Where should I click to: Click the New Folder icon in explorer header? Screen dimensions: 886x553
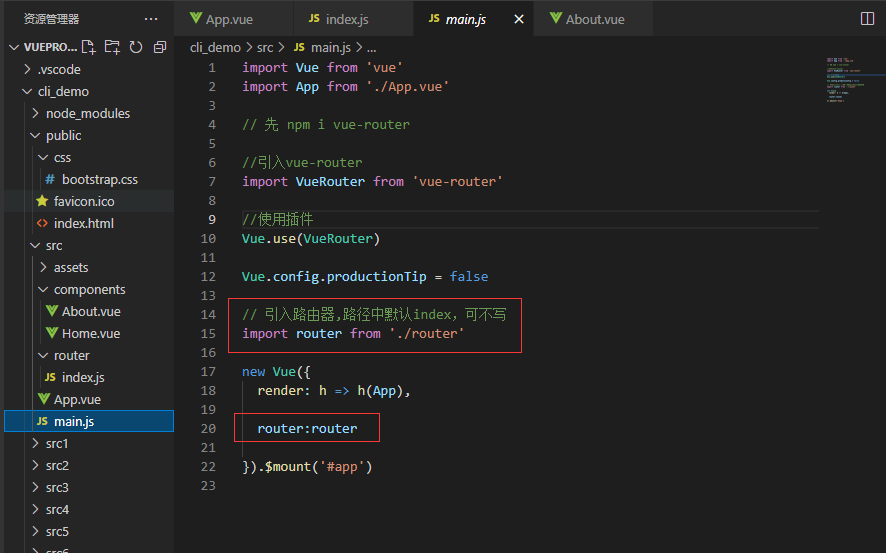112,47
